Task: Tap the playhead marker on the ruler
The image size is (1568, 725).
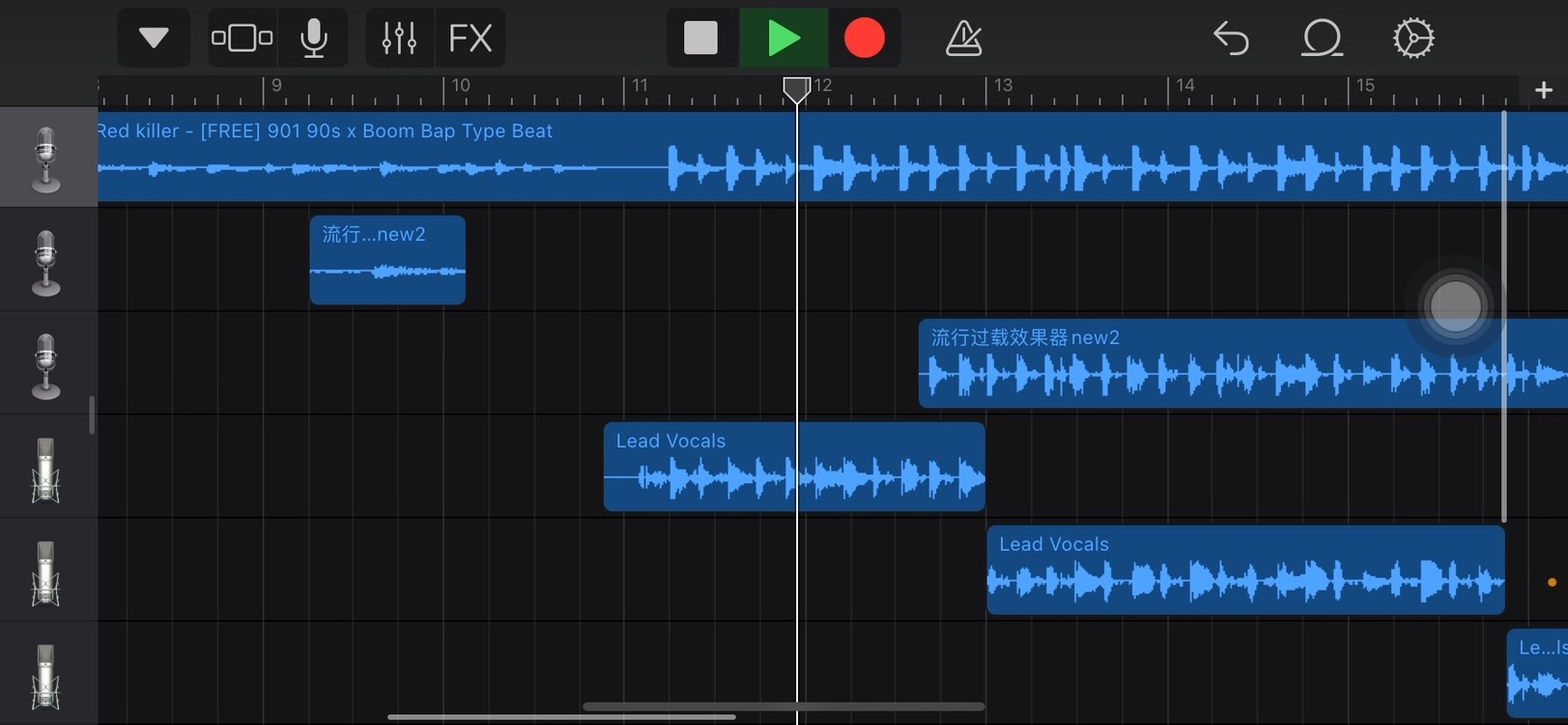Action: 796,90
